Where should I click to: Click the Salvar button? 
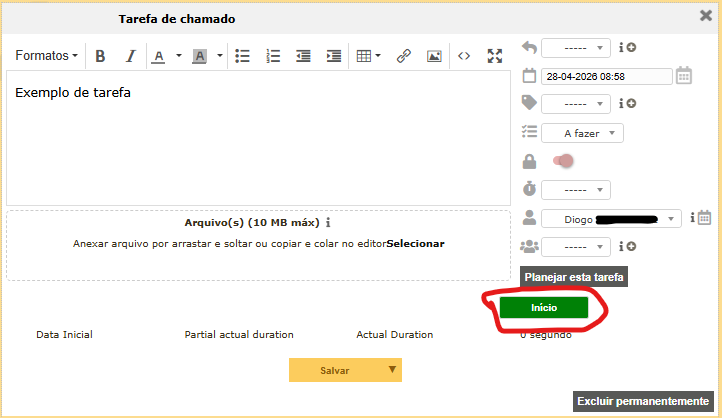335,371
